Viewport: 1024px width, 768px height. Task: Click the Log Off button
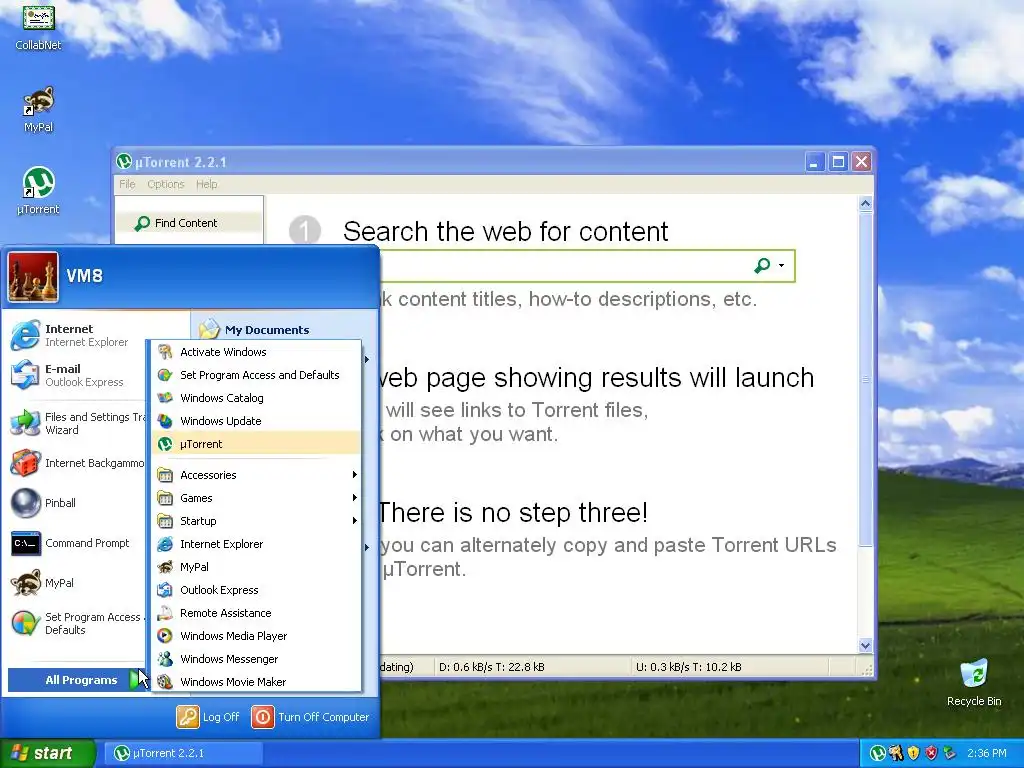(208, 716)
